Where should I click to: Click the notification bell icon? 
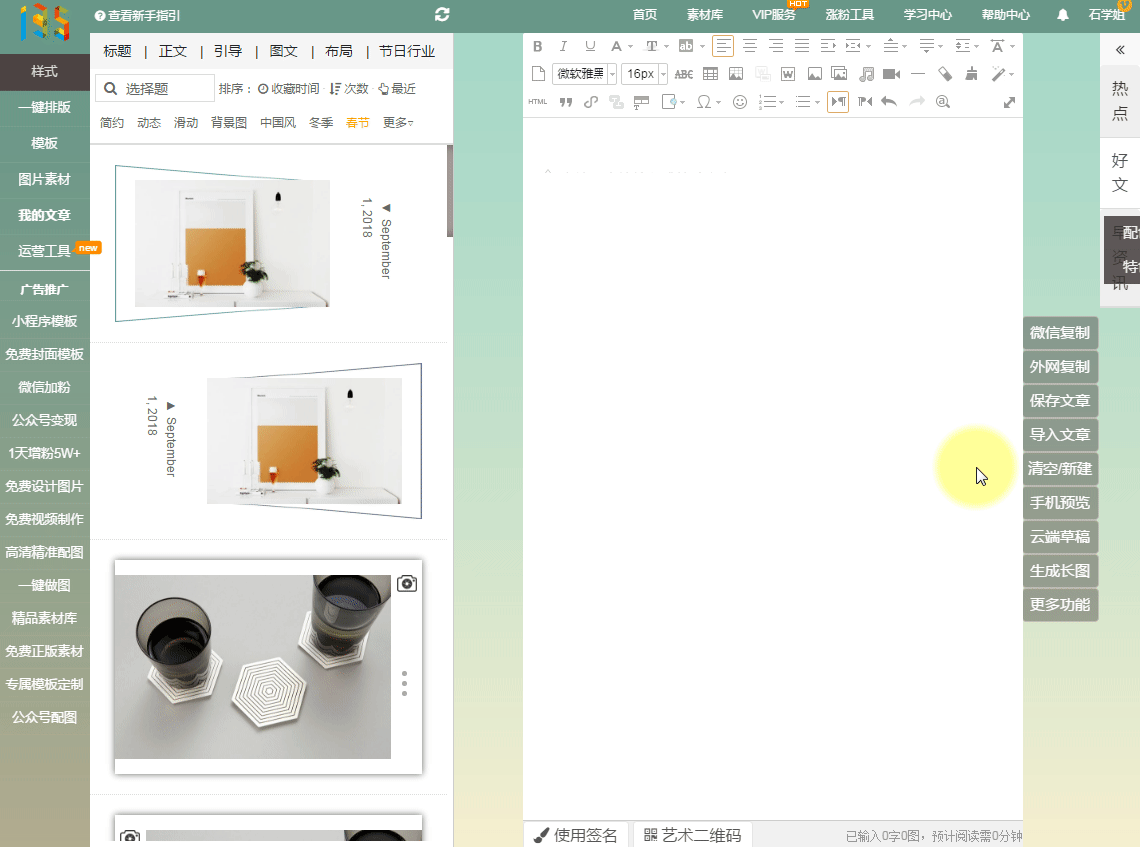click(x=1063, y=15)
